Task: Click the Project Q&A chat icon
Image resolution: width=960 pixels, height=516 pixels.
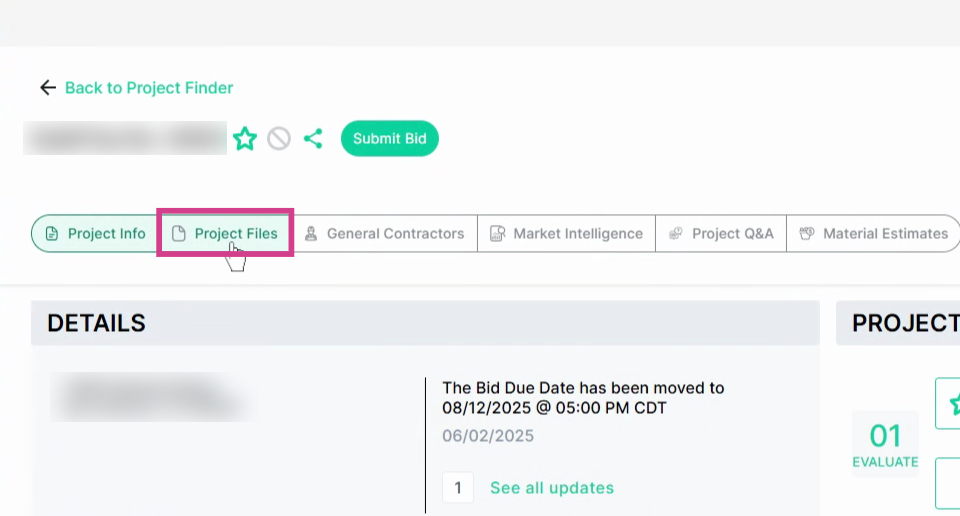Action: [675, 233]
